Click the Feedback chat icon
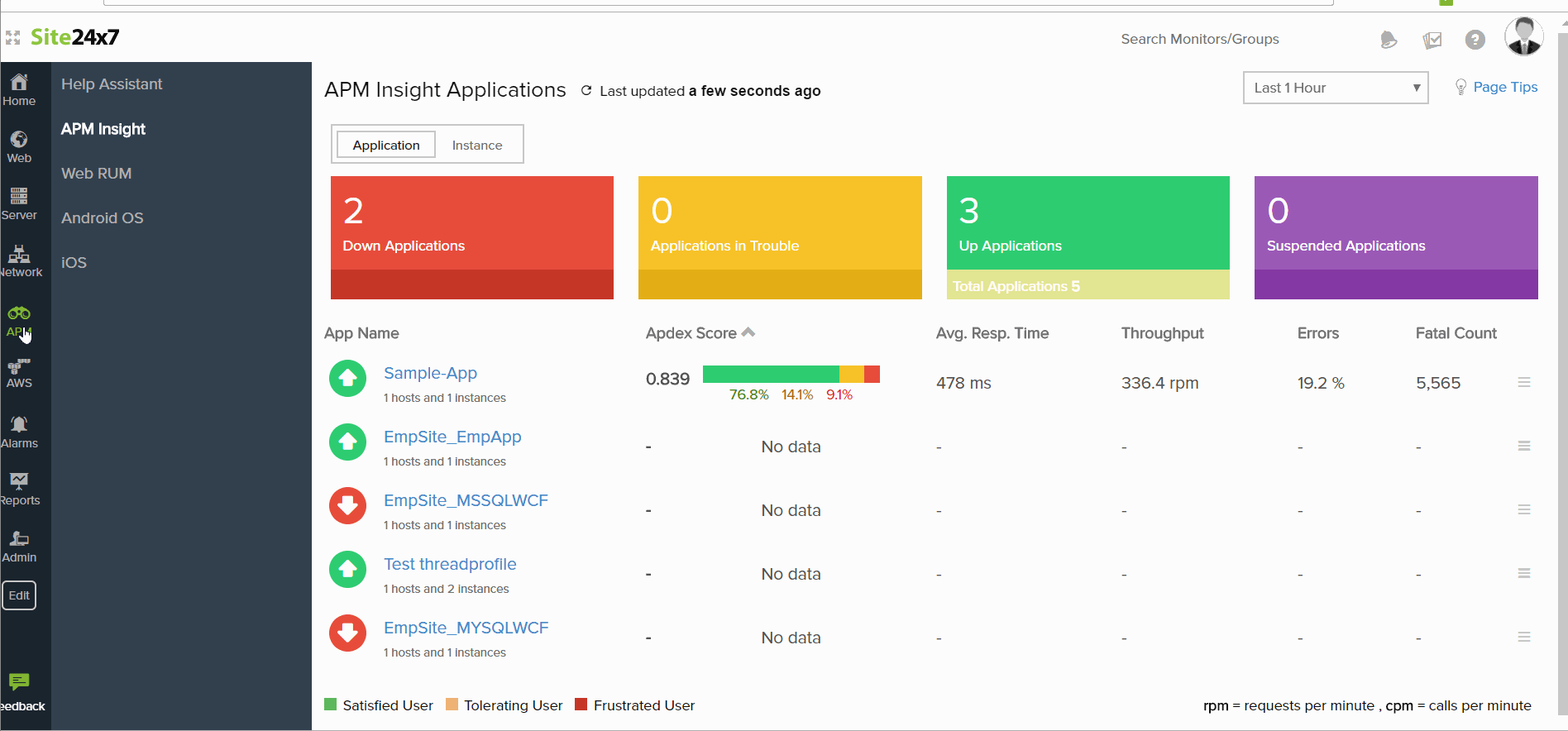The image size is (1568, 731). [x=19, y=682]
